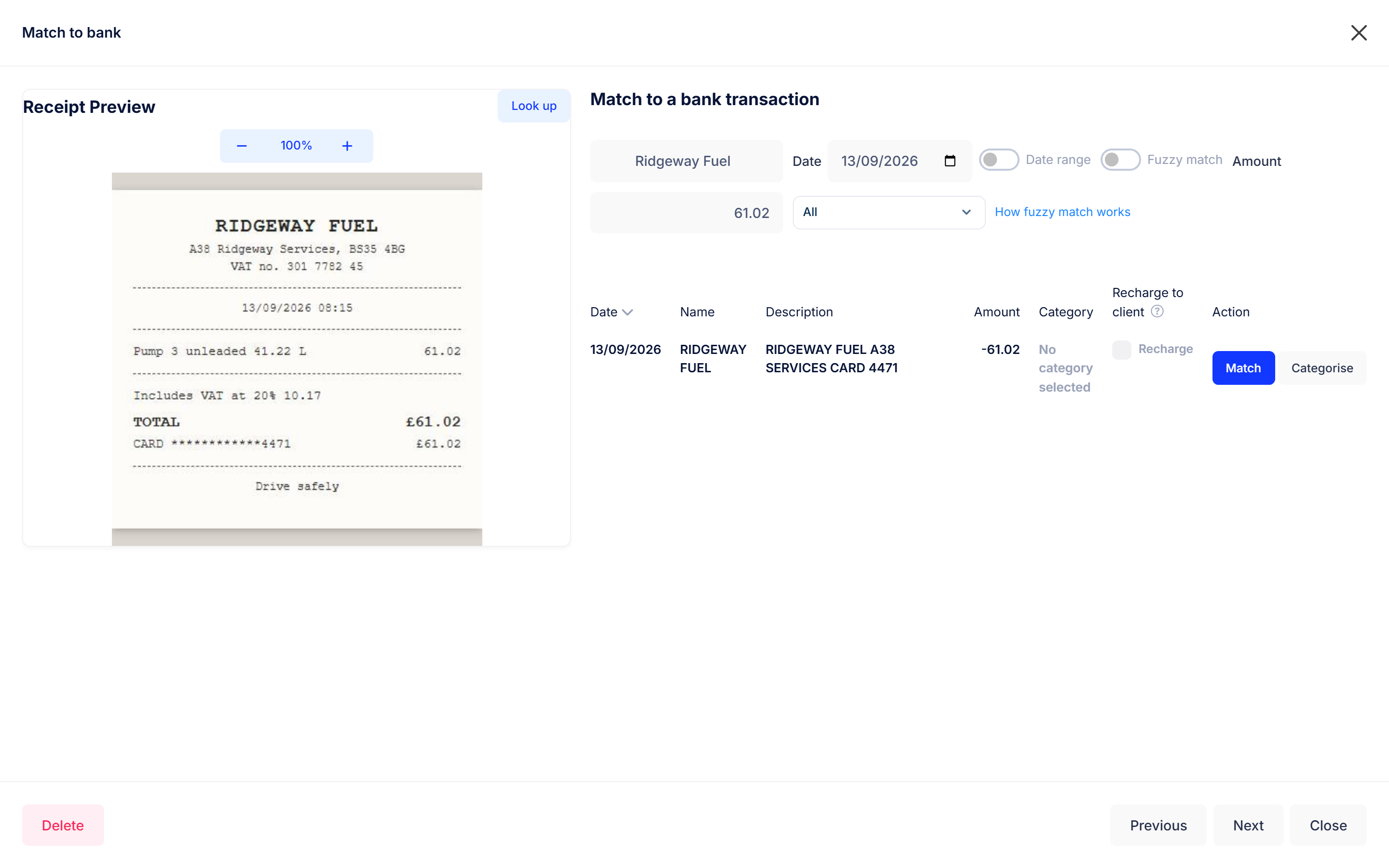Click the Name column header
The height and width of the screenshot is (868, 1389).
pyautogui.click(x=697, y=312)
